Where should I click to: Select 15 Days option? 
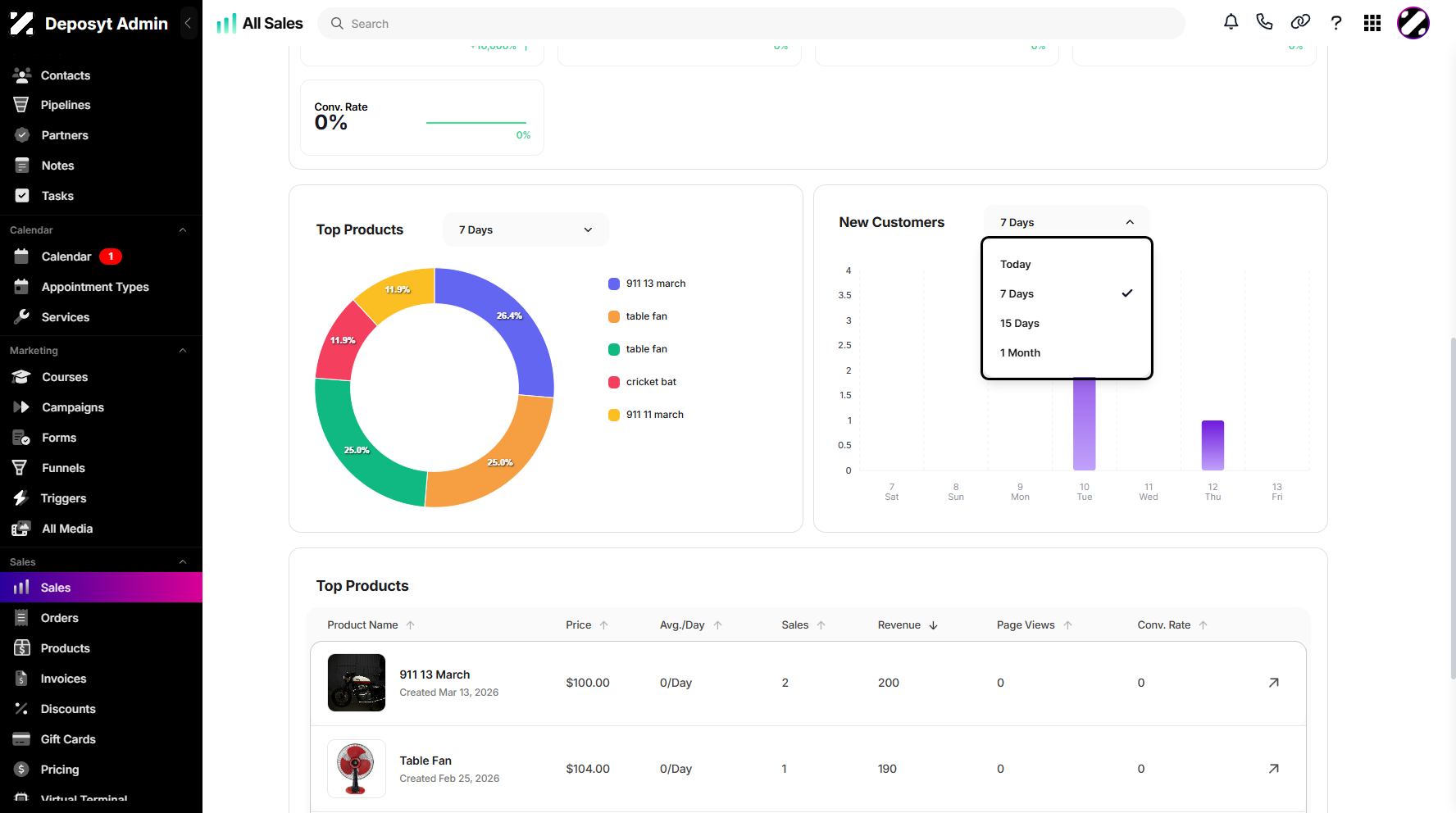tap(1067, 324)
